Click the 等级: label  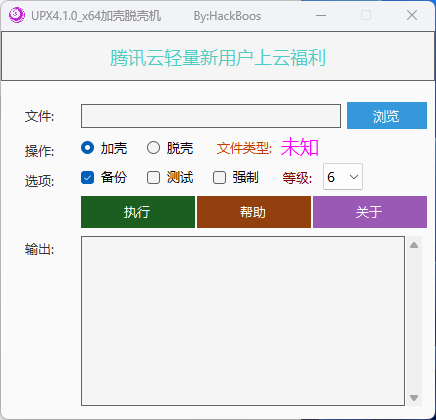297,178
